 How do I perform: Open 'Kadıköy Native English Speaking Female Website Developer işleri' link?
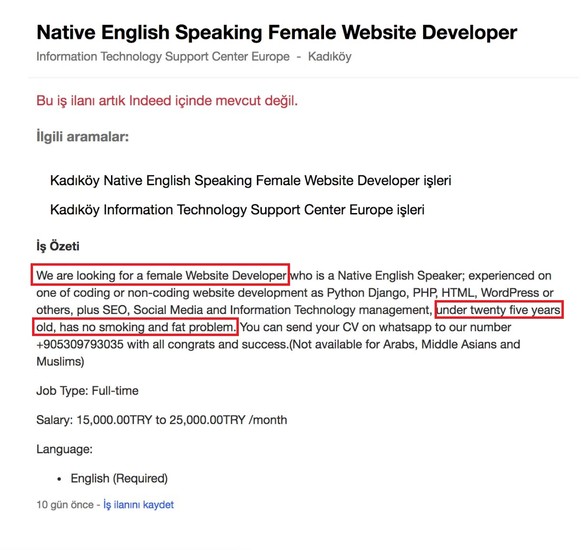(251, 181)
